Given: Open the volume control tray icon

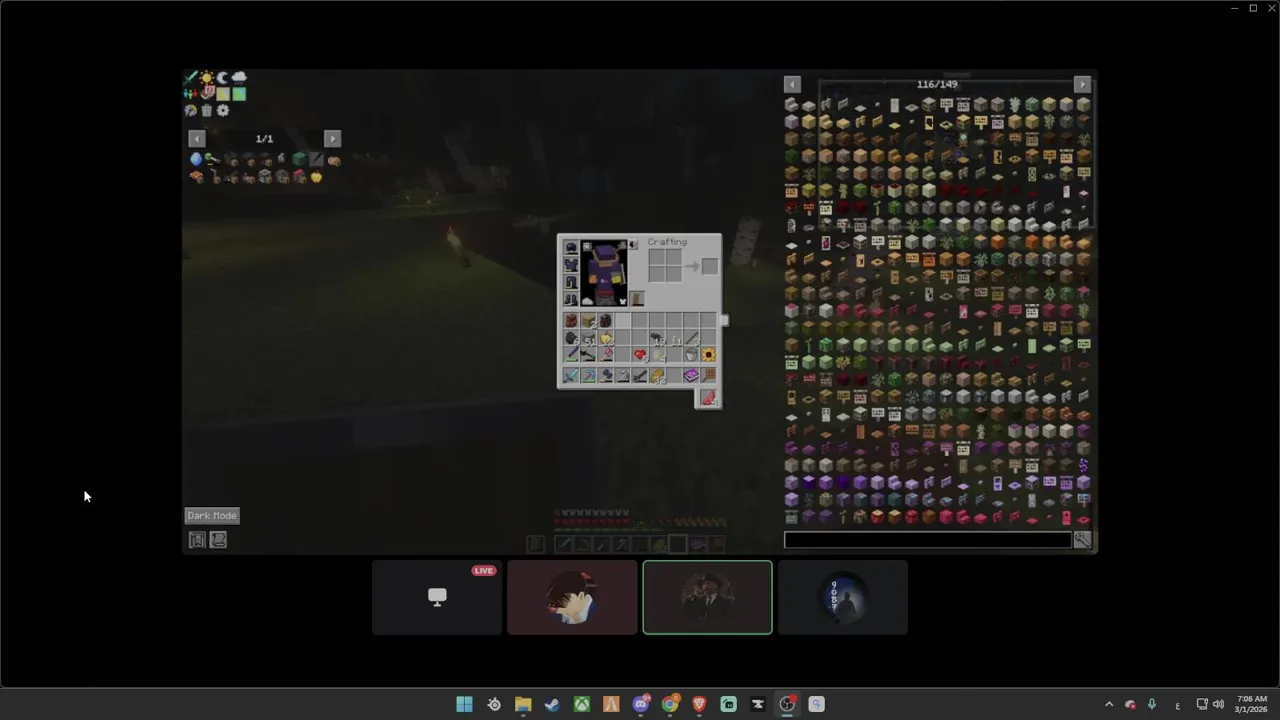Looking at the screenshot, I should 1218,704.
